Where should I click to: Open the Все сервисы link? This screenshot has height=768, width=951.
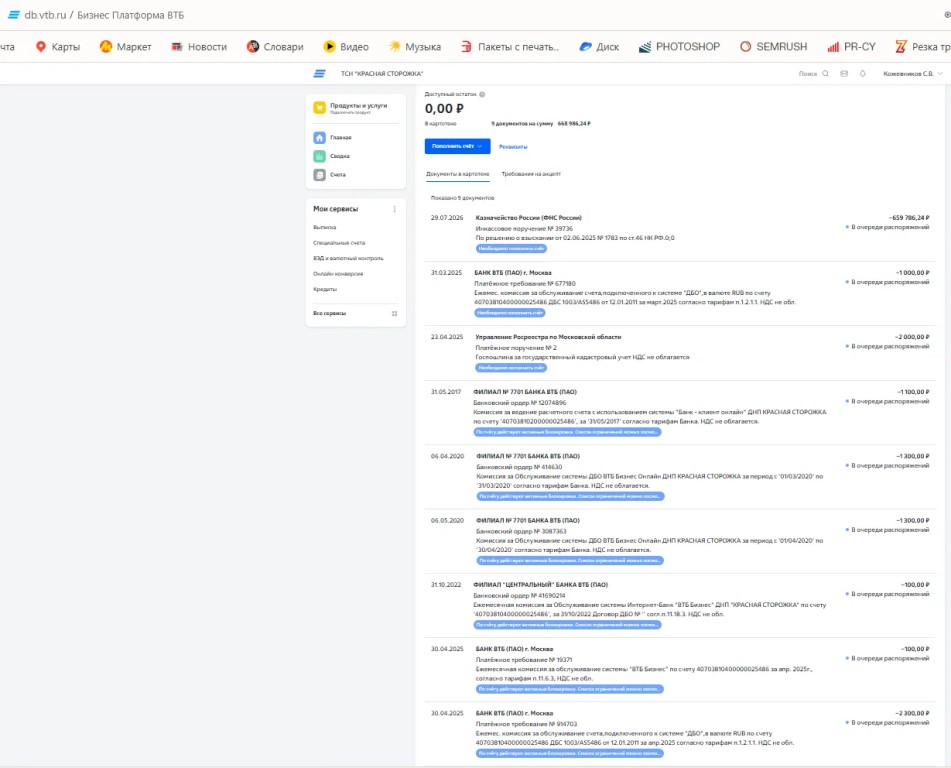pos(329,314)
